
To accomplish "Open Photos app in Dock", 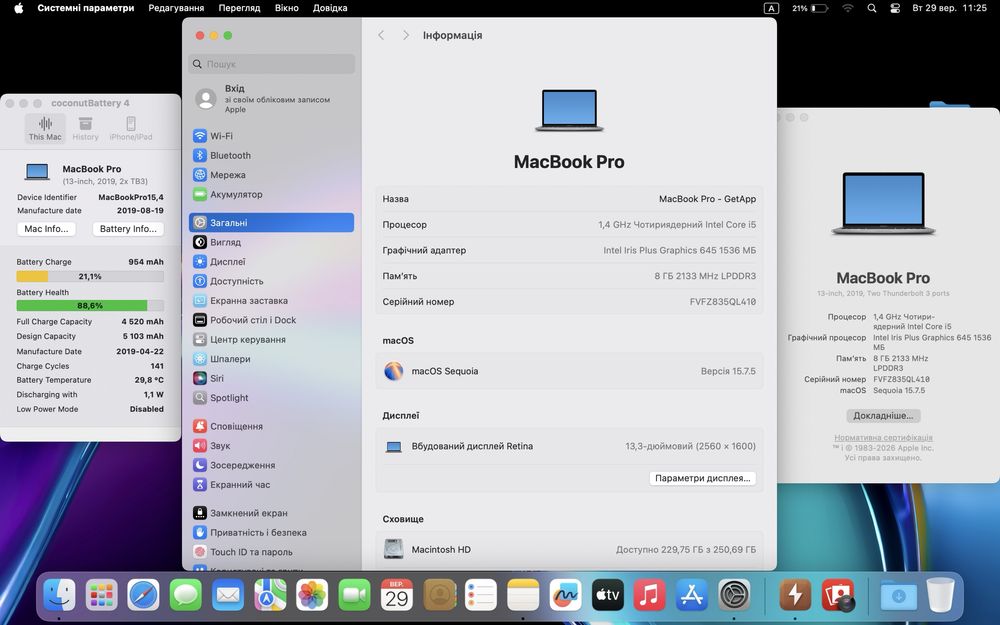I will pos(312,595).
